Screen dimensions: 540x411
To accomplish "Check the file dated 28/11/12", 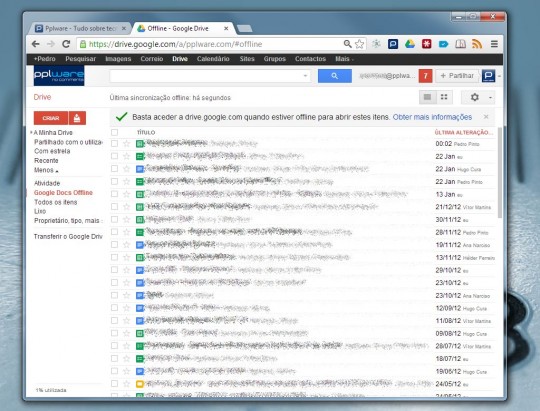I will tap(114, 232).
